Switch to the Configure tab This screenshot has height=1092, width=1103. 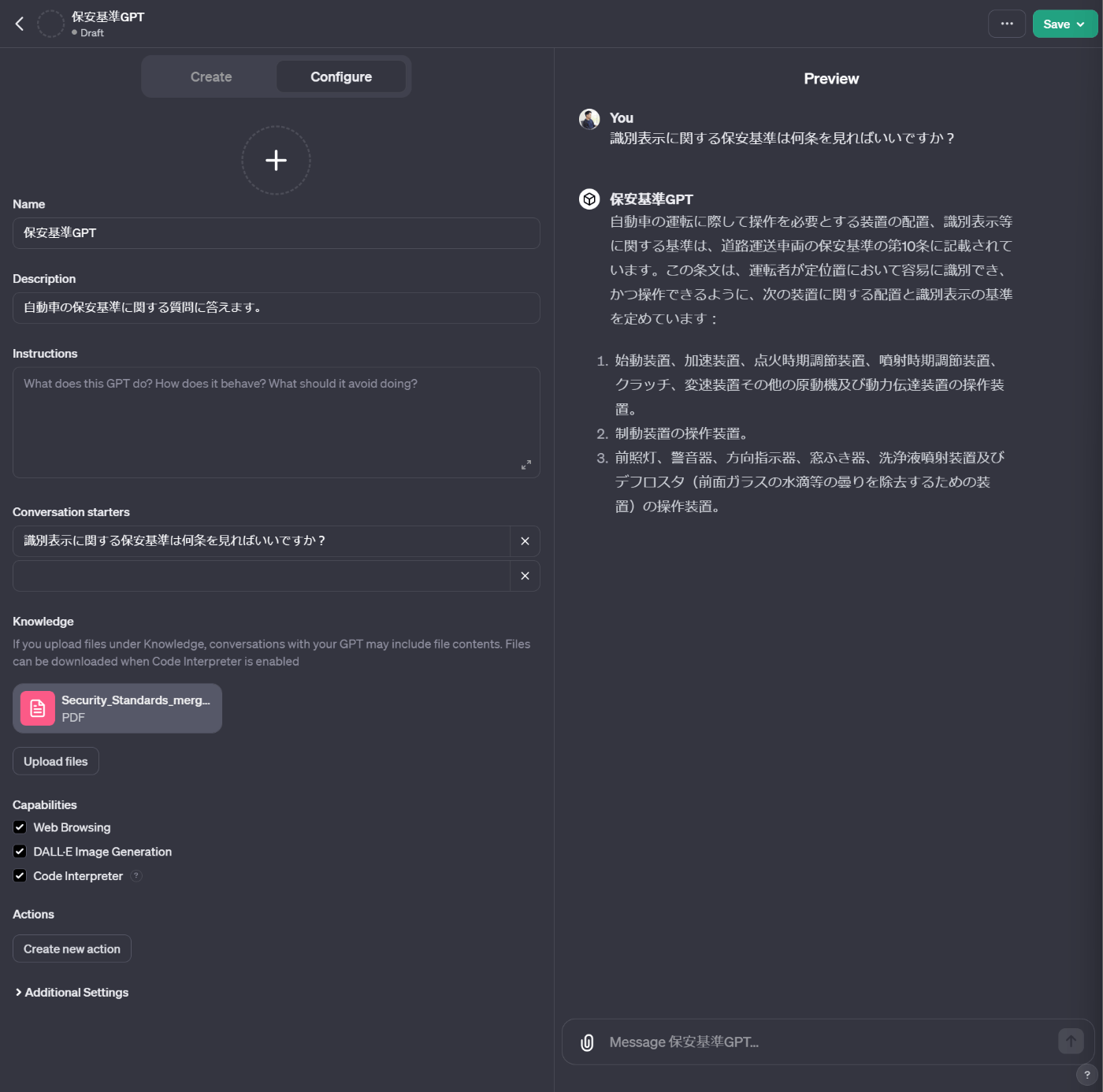(x=341, y=76)
